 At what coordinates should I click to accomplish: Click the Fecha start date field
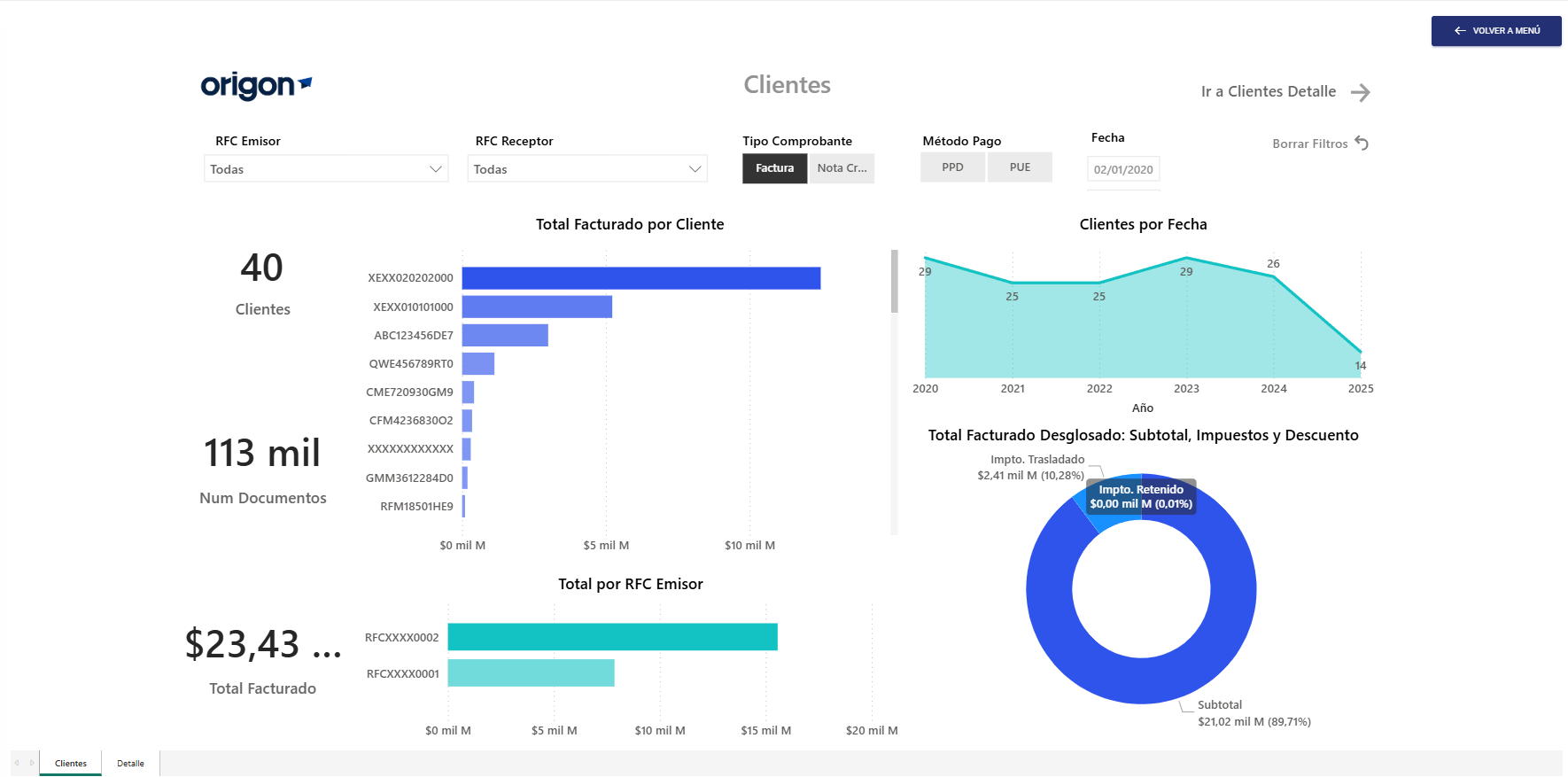1122,170
